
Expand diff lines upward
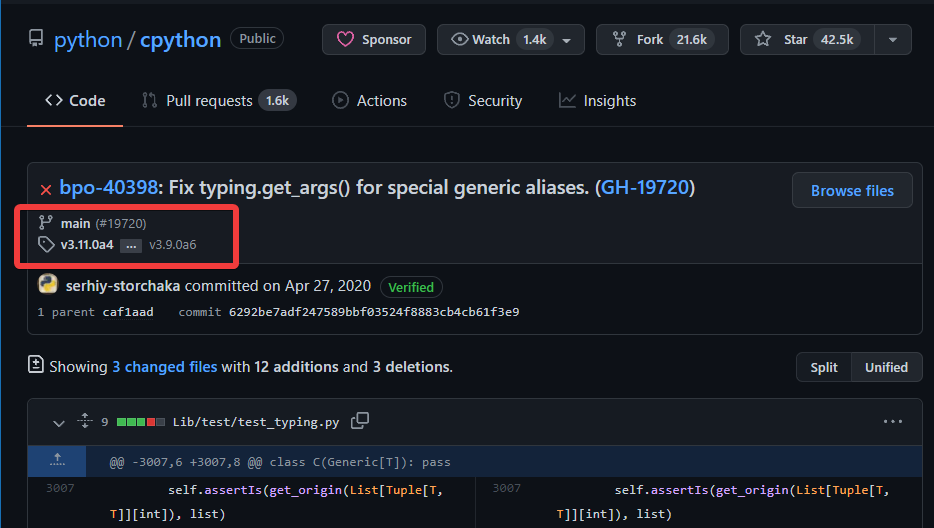pos(57,461)
